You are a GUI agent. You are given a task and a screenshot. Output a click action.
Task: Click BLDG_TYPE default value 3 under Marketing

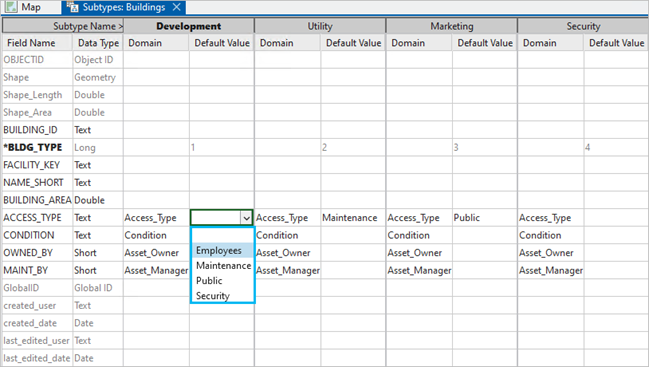(485, 148)
